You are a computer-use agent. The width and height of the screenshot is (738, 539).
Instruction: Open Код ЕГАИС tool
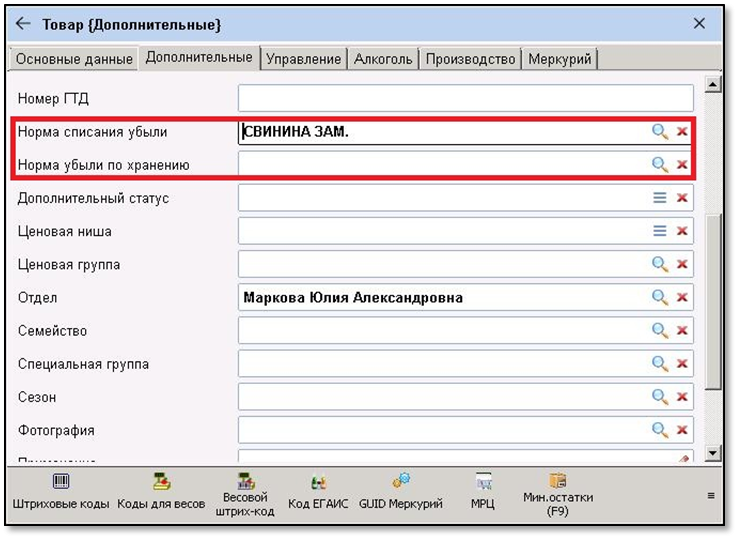318,492
